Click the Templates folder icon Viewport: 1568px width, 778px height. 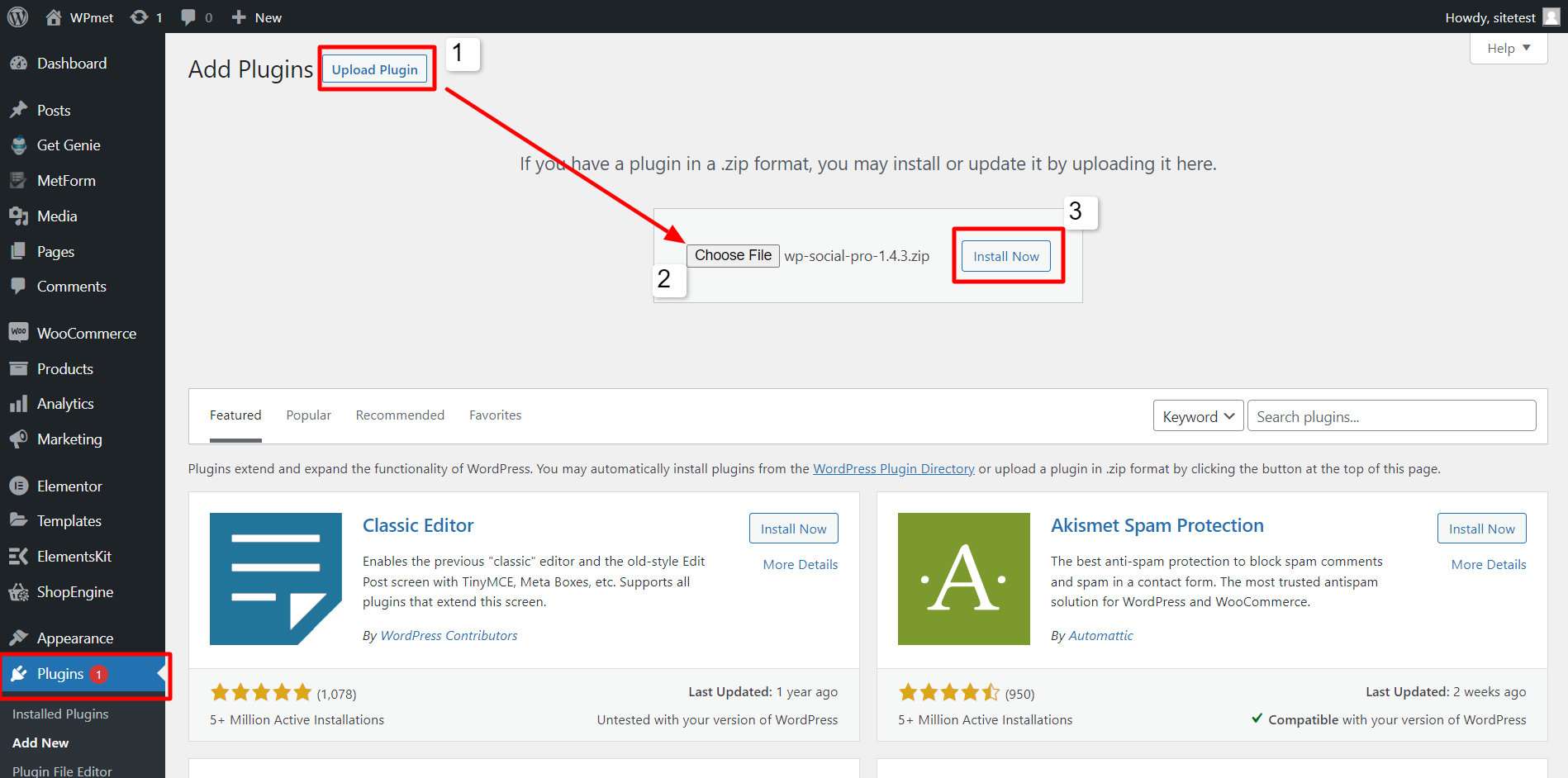click(x=18, y=520)
